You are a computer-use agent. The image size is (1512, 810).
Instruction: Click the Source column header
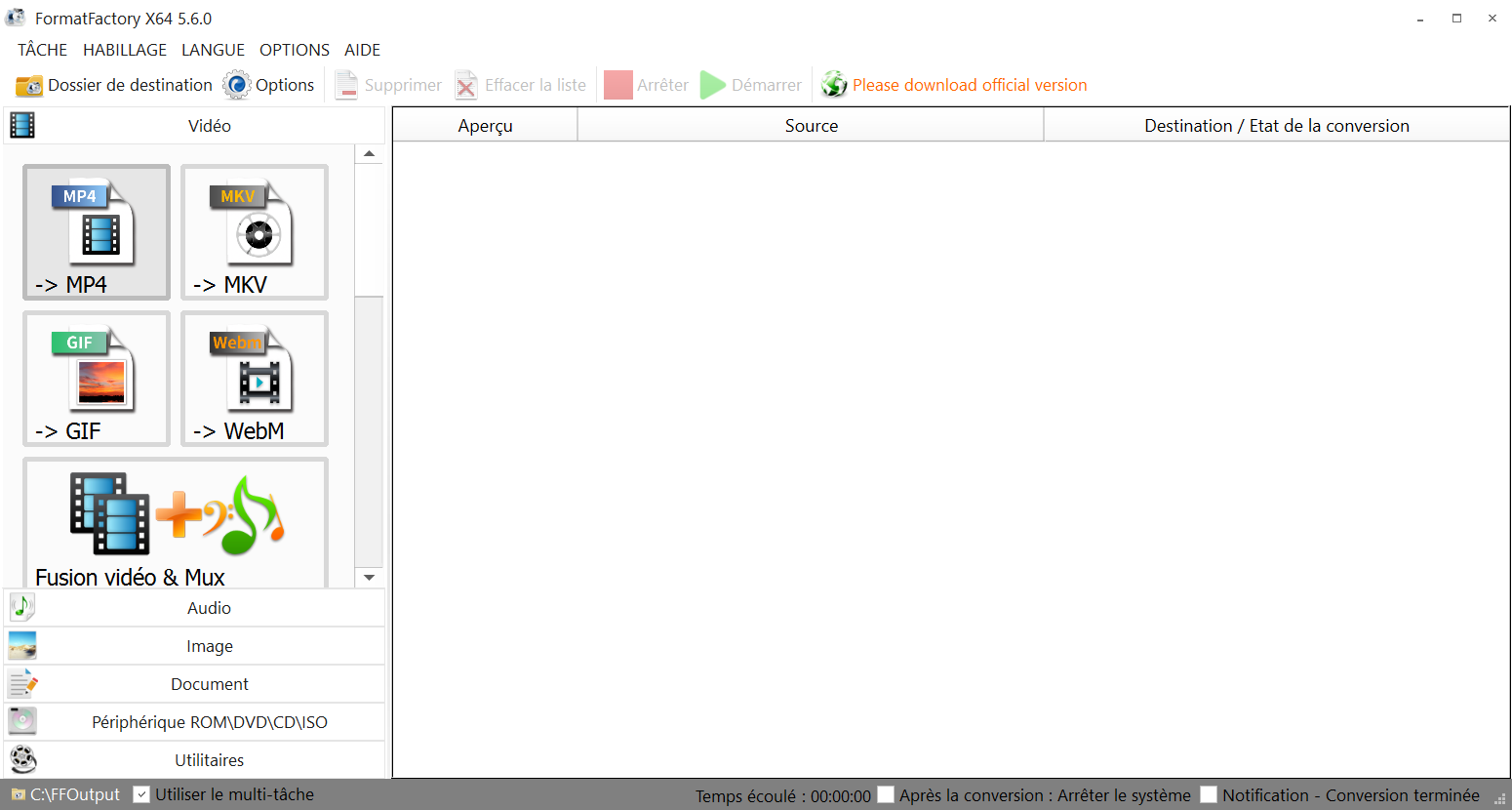(x=811, y=126)
